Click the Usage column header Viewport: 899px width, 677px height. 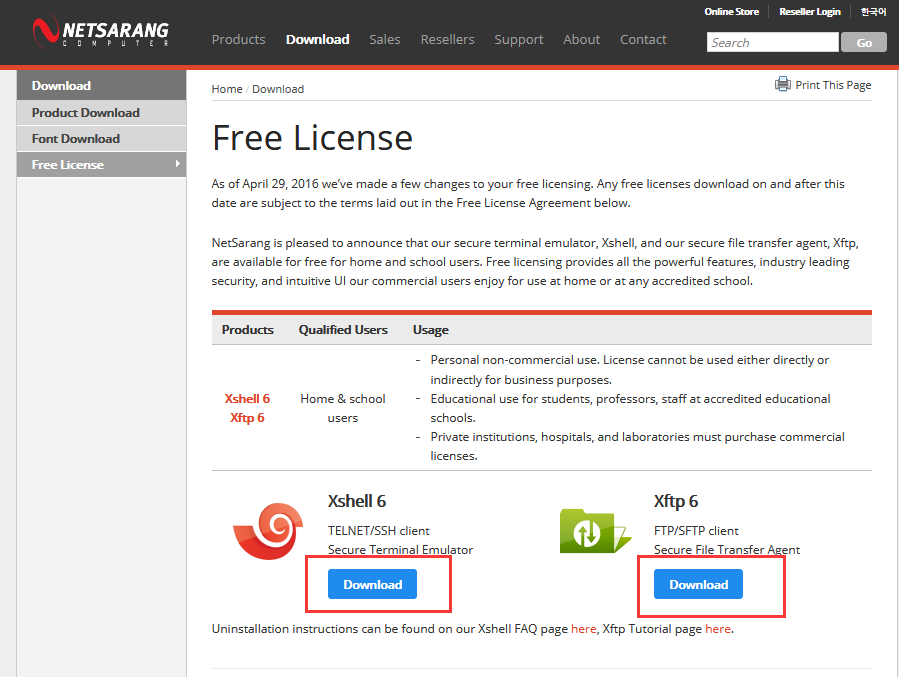431,330
